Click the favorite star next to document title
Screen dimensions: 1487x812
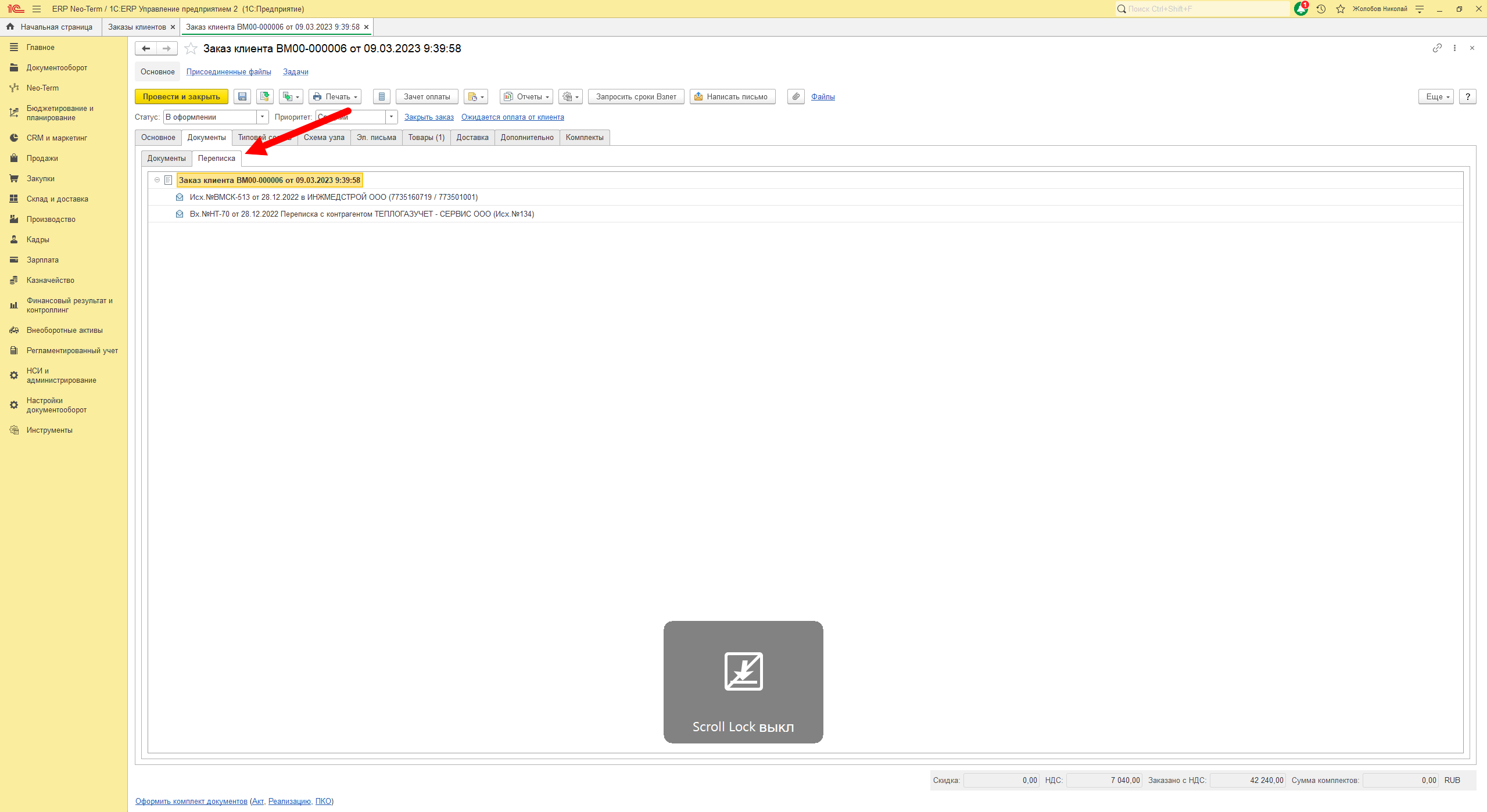coord(191,49)
